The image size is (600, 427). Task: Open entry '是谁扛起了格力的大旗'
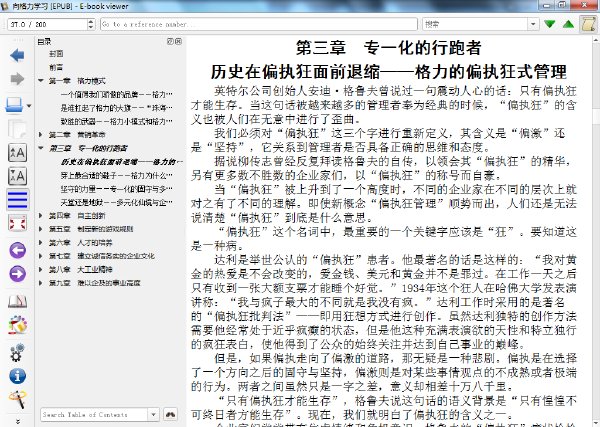[116, 108]
